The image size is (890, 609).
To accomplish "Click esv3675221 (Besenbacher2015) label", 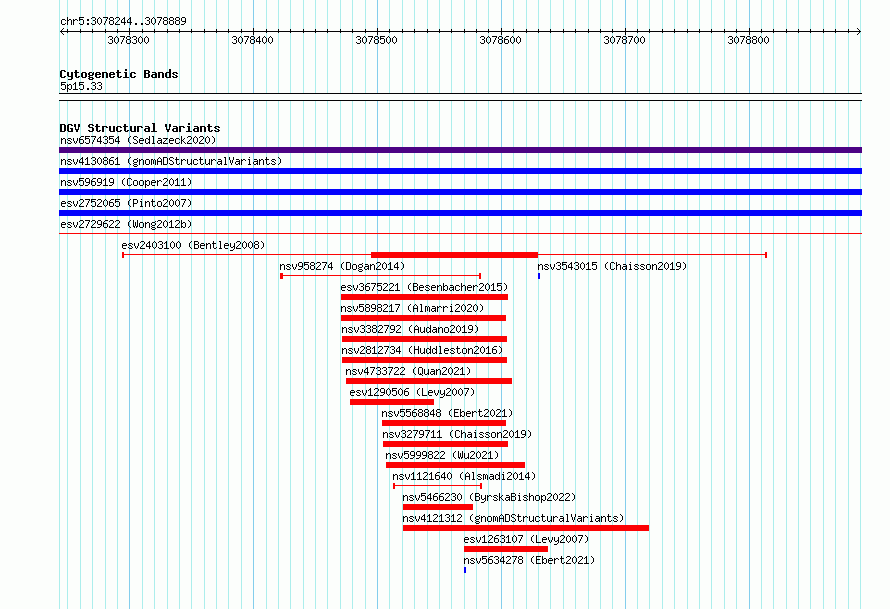I will pyautogui.click(x=424, y=287).
